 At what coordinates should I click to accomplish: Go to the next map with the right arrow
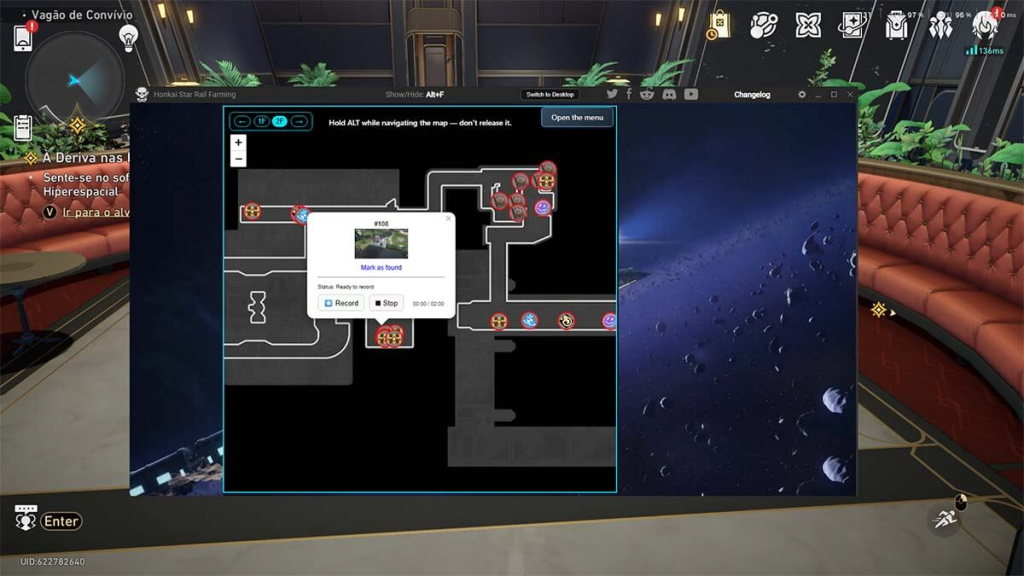(x=299, y=121)
